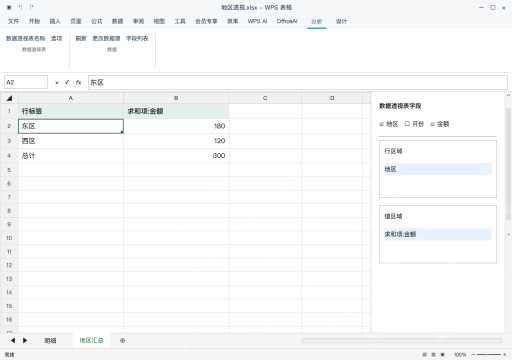Click the cell with value 300
This screenshot has height=360, width=512.
(176, 156)
